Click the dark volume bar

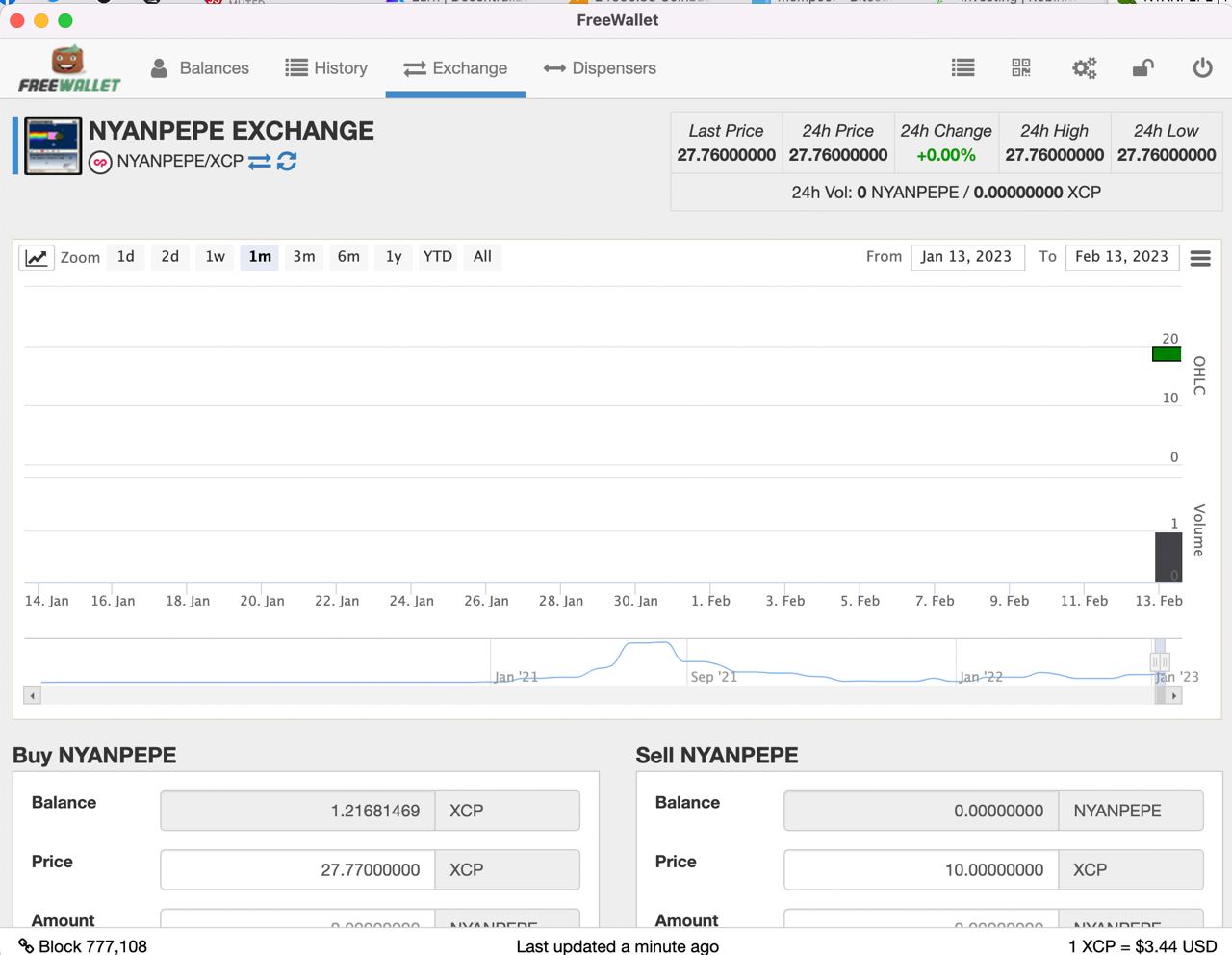pos(1168,557)
